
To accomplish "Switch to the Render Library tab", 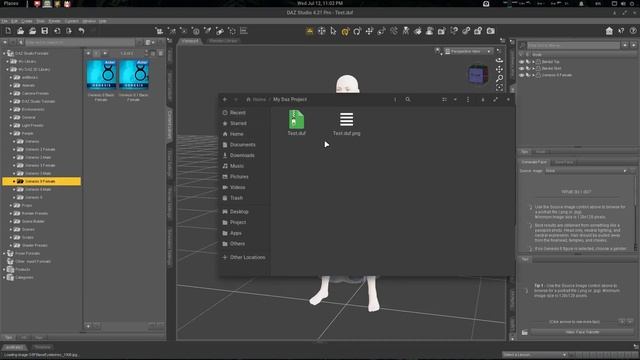I will [223, 41].
